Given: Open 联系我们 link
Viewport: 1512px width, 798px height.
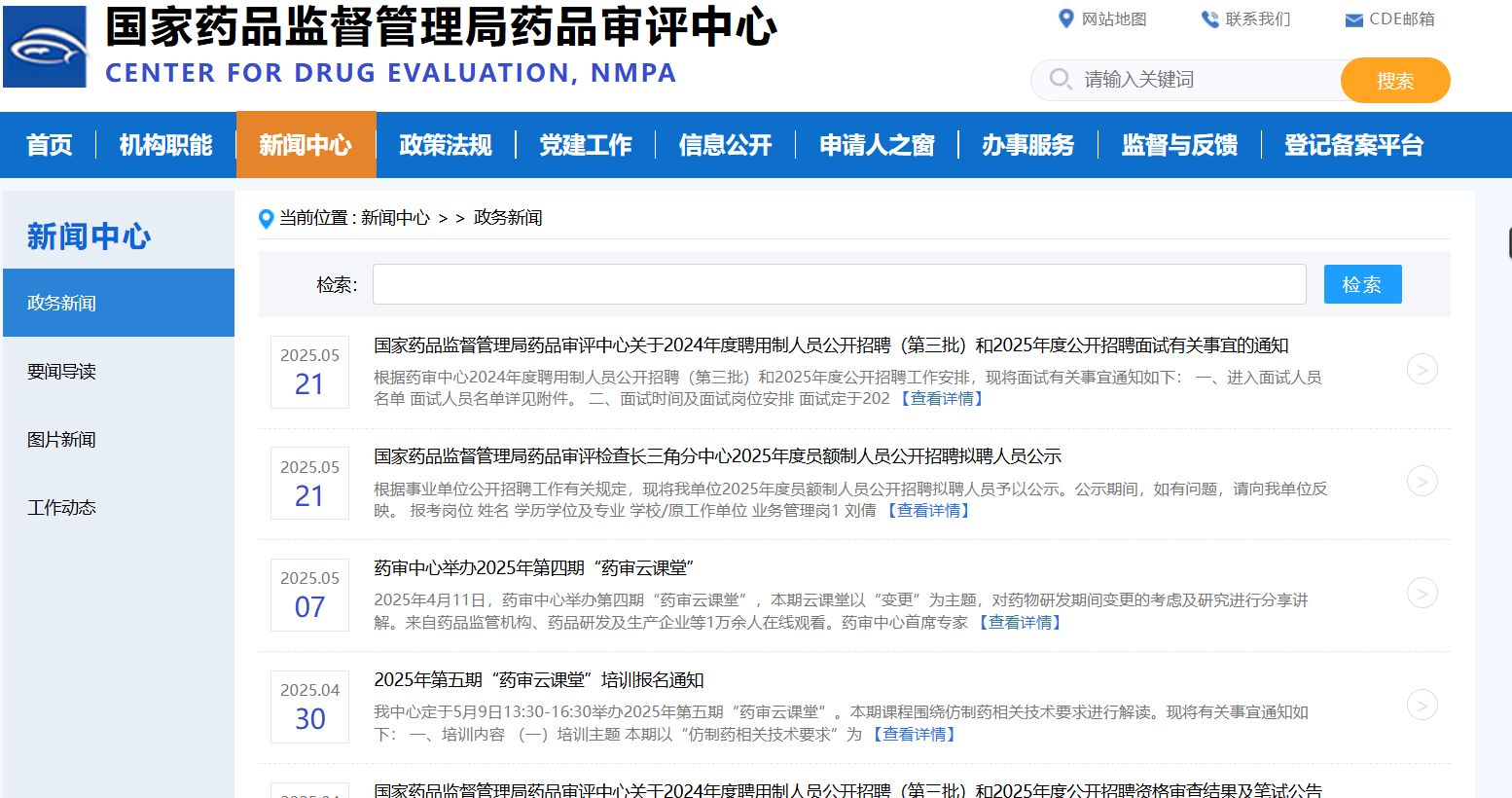Looking at the screenshot, I should [1258, 19].
